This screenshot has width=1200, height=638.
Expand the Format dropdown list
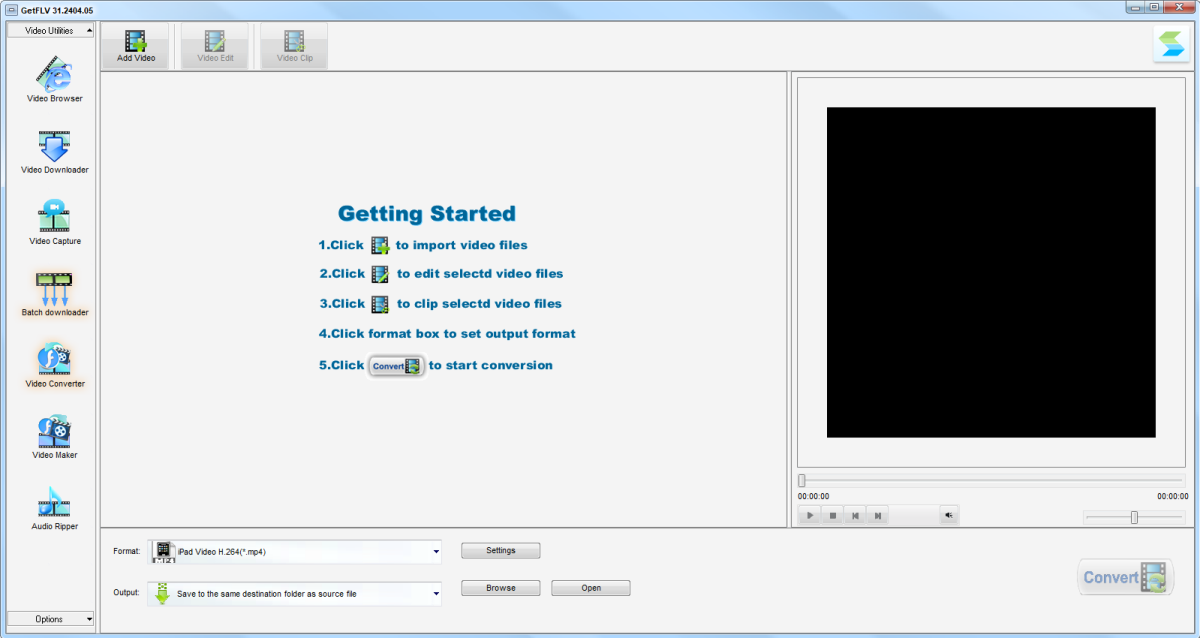pos(436,551)
